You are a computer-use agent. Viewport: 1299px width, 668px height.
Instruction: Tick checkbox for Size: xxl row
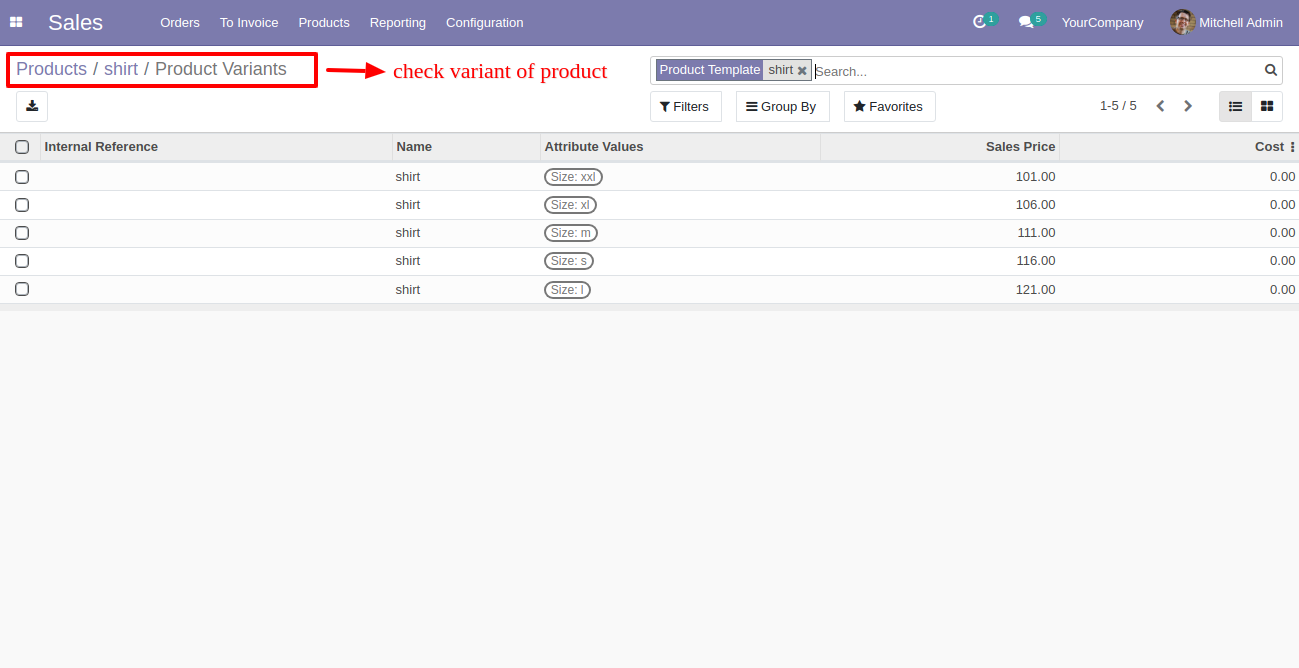click(22, 177)
